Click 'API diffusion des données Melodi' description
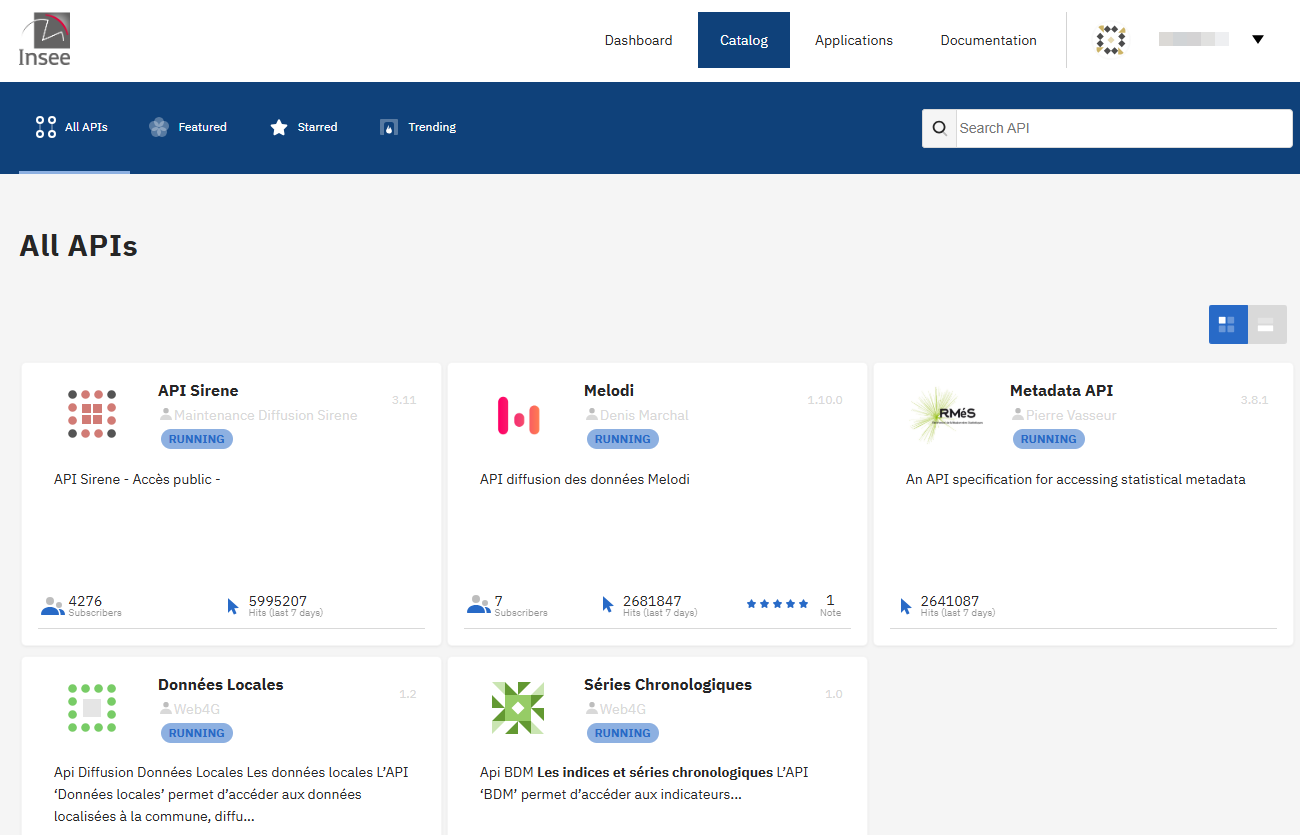The width and height of the screenshot is (1300, 835). click(x=585, y=479)
